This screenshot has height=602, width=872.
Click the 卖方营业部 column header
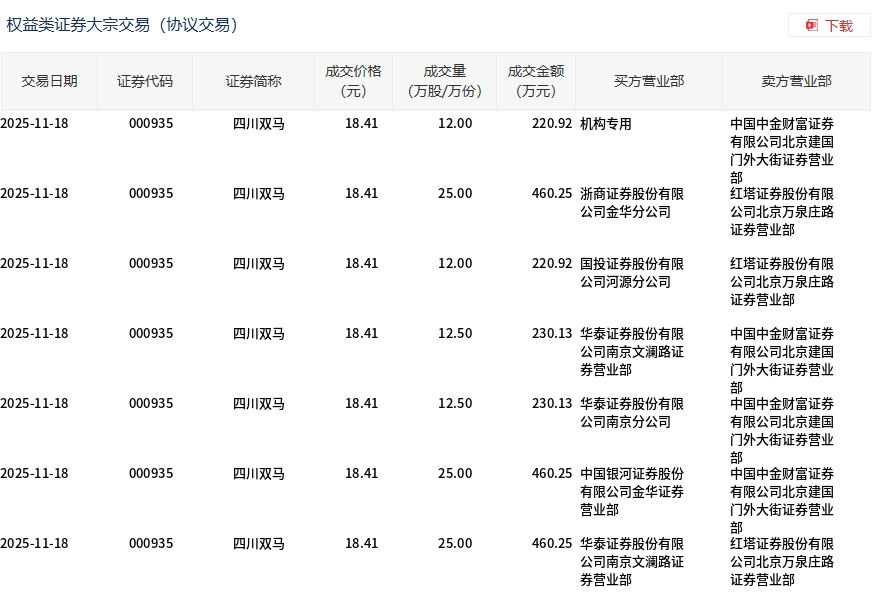[796, 81]
